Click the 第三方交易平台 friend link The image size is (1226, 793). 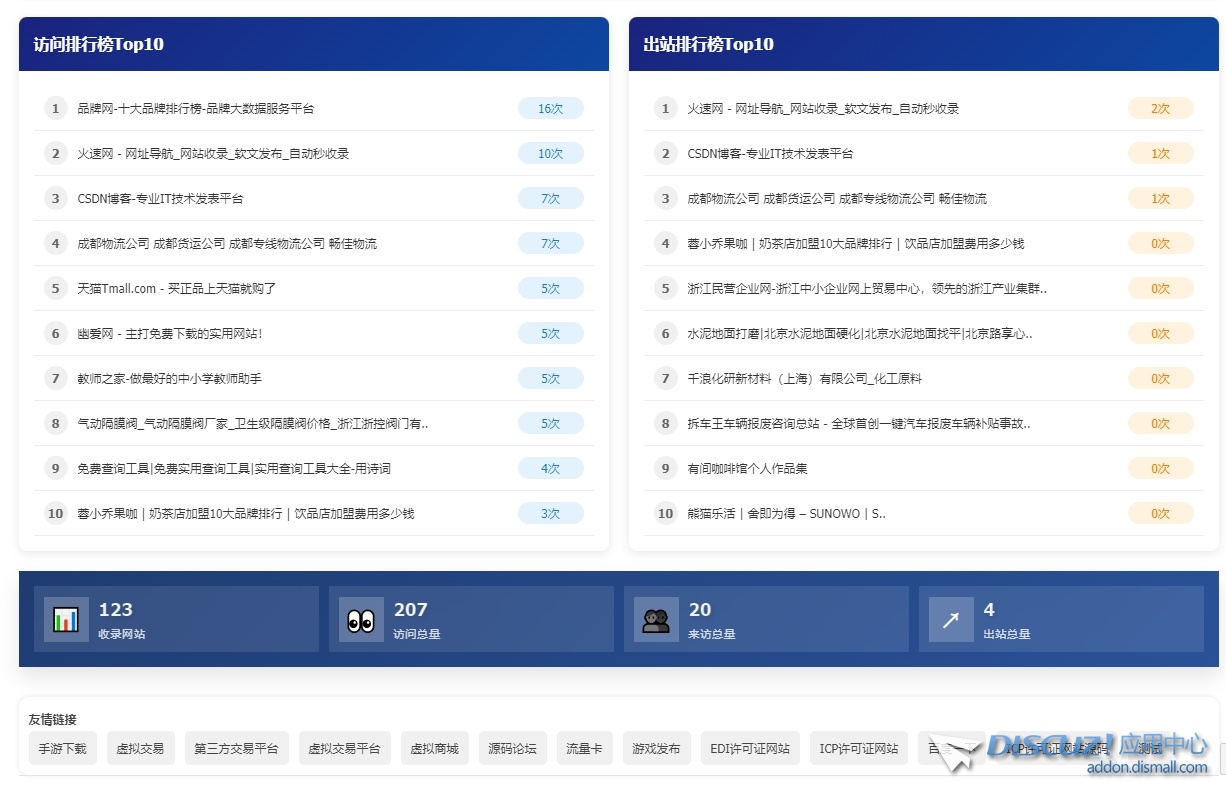pyautogui.click(x=237, y=748)
